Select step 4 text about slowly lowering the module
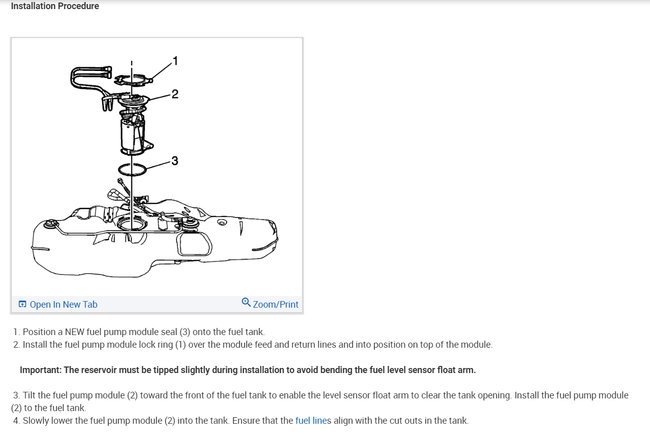This screenshot has height=442, width=650. point(241,420)
